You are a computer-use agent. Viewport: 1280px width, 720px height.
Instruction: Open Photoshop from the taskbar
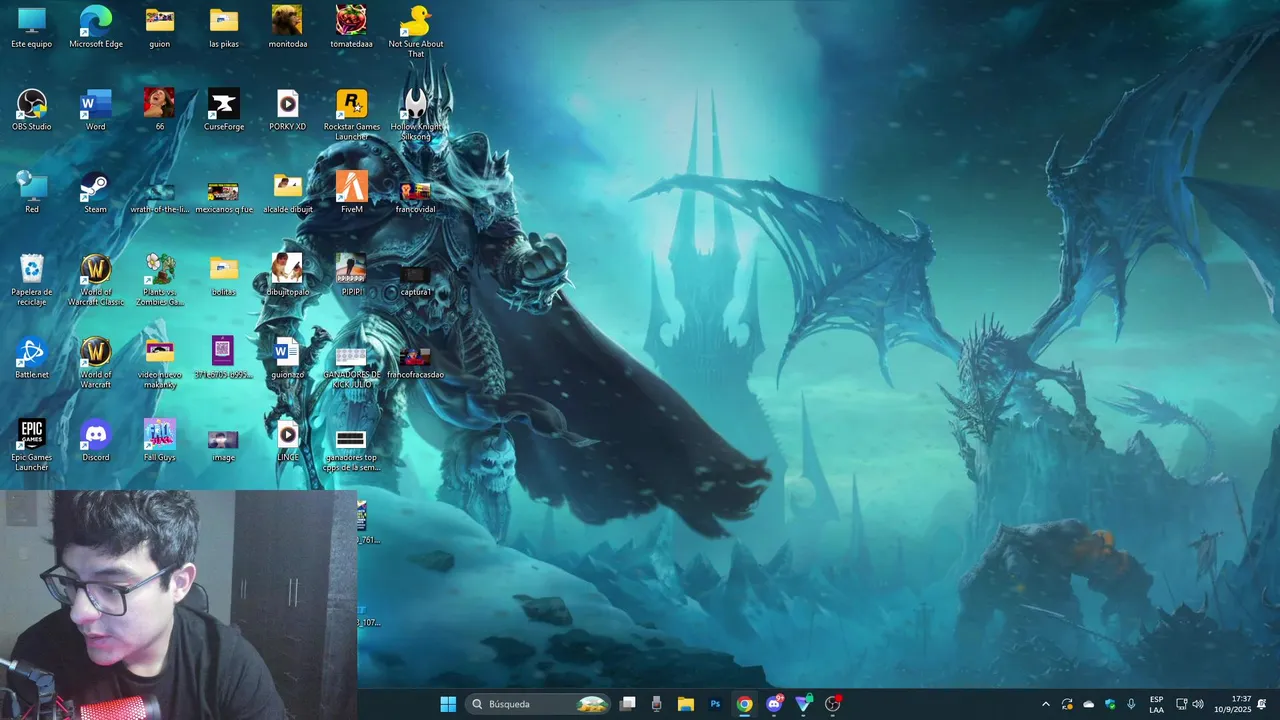[x=715, y=704]
